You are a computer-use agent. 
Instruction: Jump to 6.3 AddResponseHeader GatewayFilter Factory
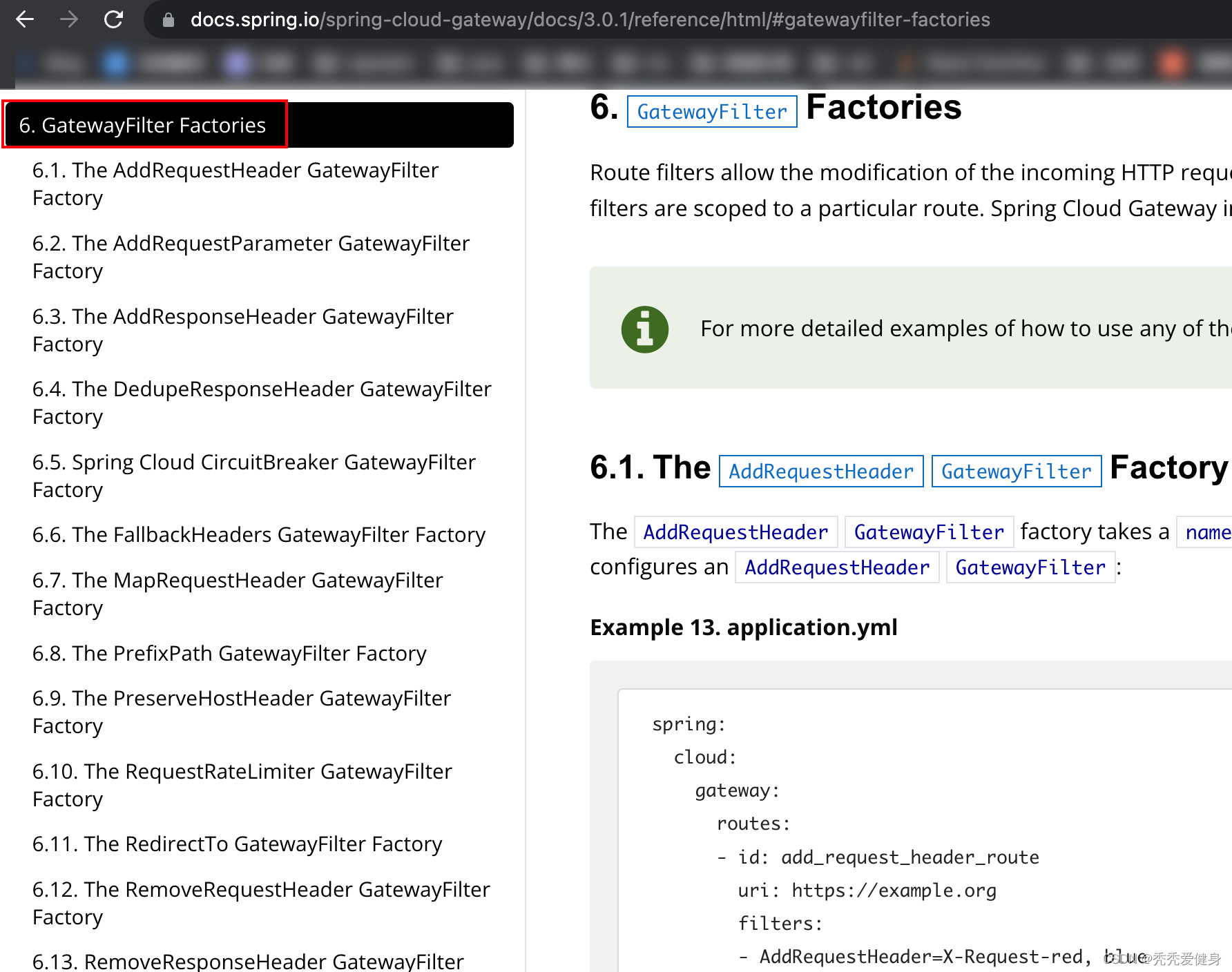243,330
